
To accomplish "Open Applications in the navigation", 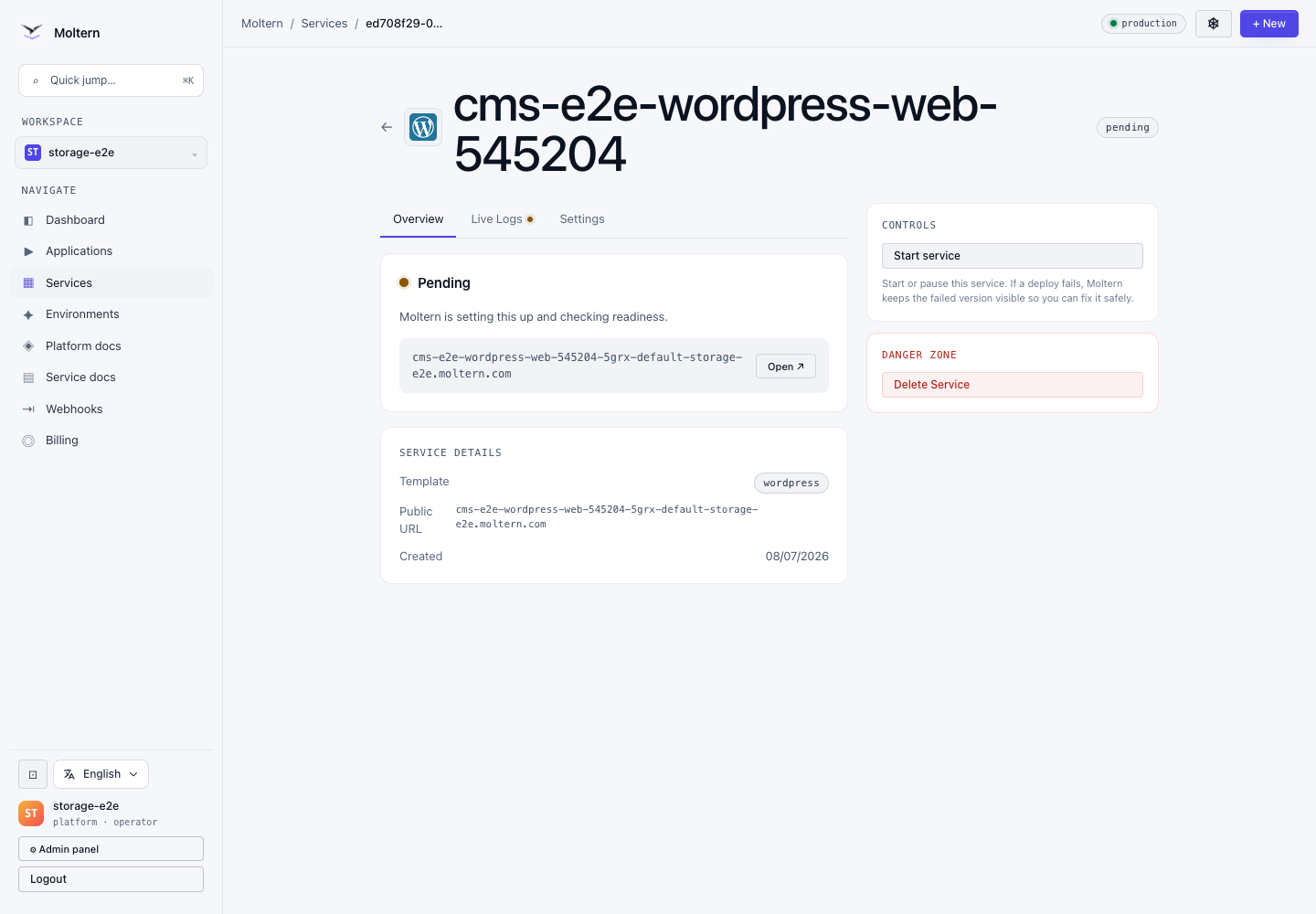I will pos(111,251).
